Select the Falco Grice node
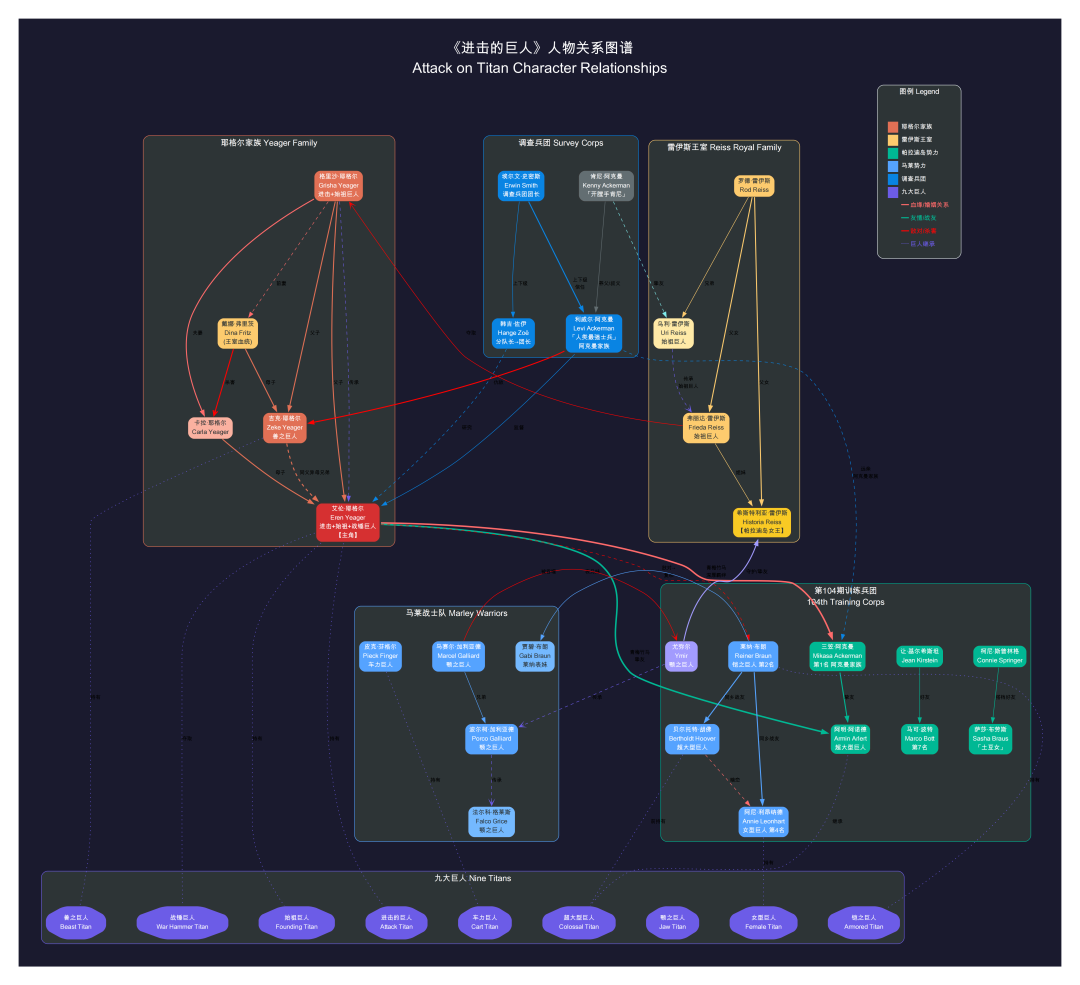Image resolution: width=1080 pixels, height=985 pixels. tap(491, 822)
